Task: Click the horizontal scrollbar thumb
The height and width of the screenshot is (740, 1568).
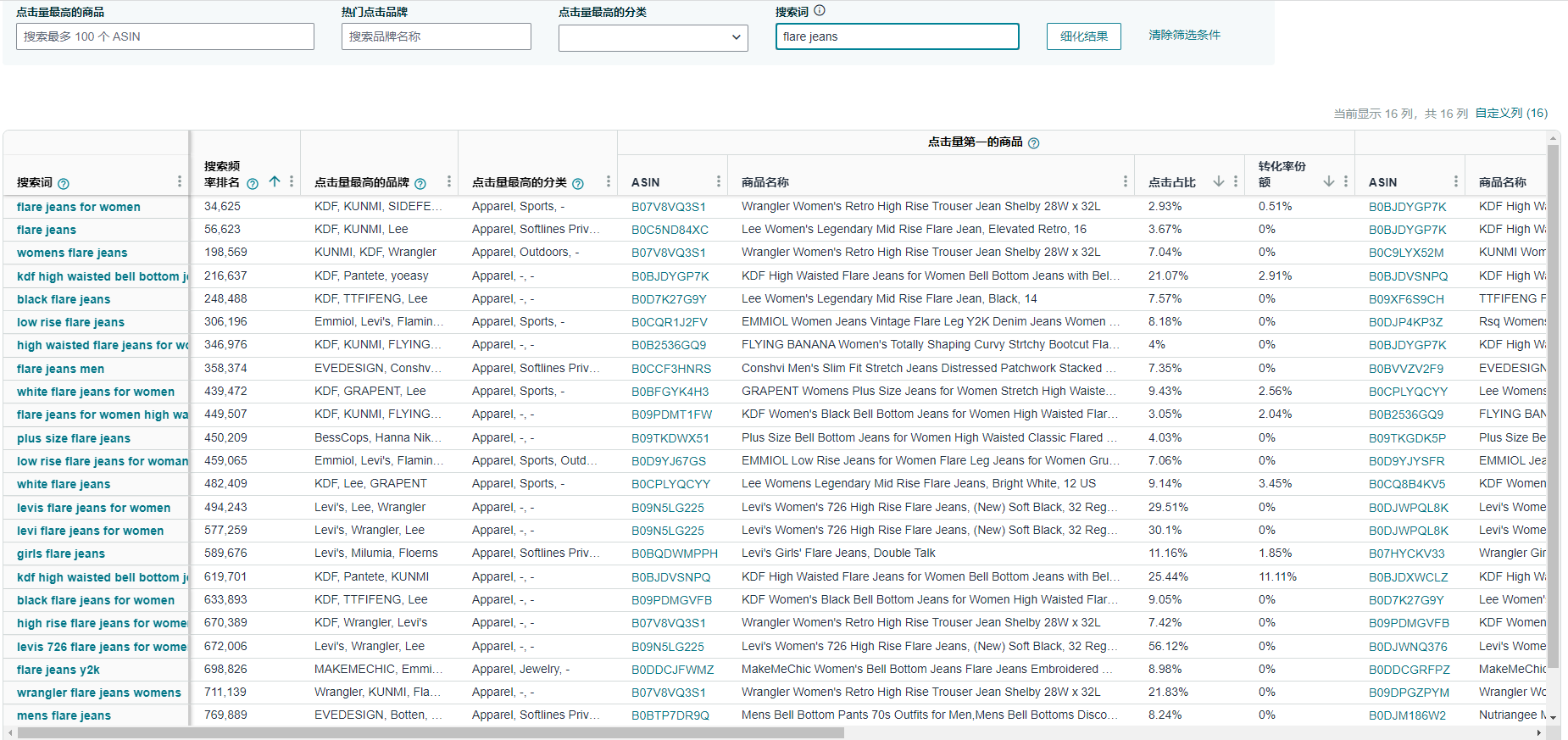Action: pyautogui.click(x=431, y=733)
